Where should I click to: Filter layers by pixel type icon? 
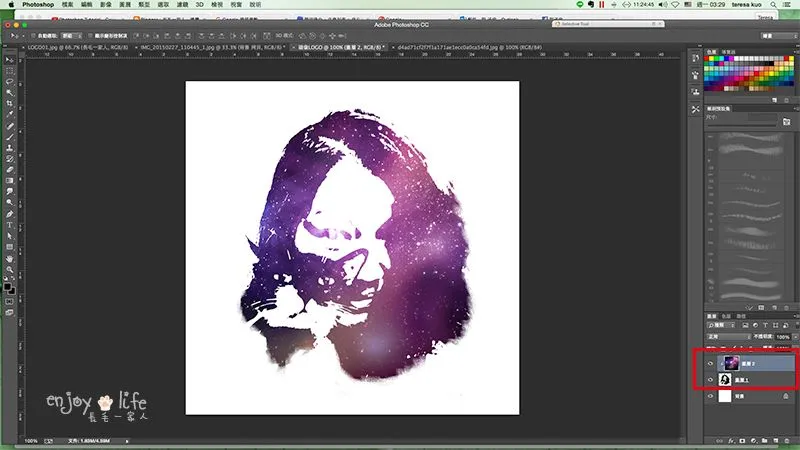745,326
